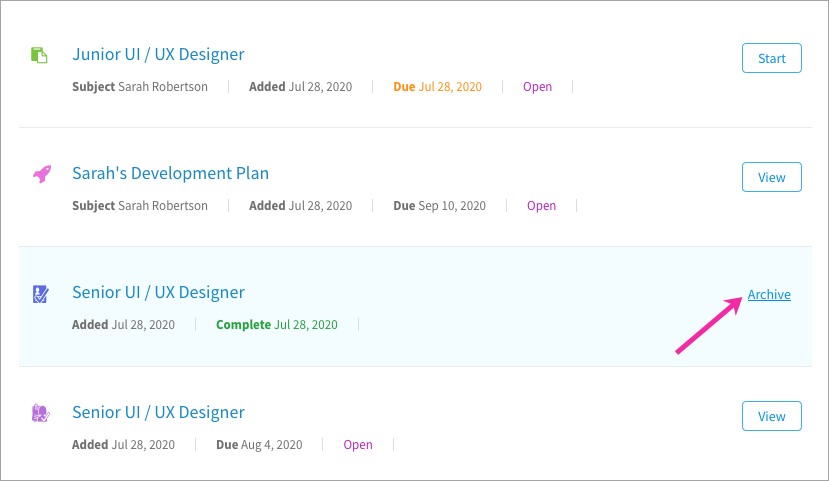829x481 pixels.
Task: Click the Open status in the Junior designer row
Action: pyautogui.click(x=537, y=87)
